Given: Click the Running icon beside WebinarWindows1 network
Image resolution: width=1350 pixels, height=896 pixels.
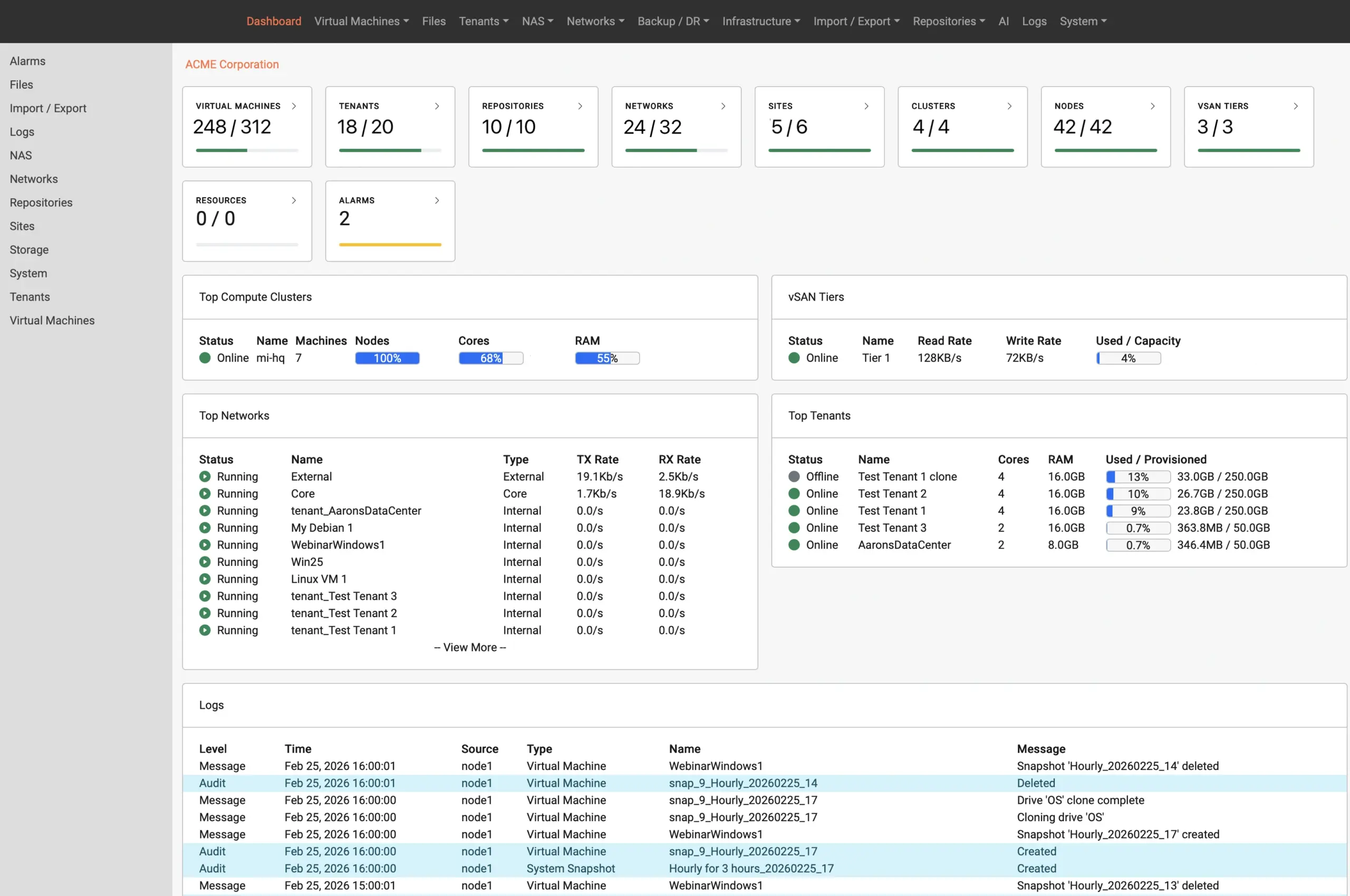Looking at the screenshot, I should (x=205, y=545).
